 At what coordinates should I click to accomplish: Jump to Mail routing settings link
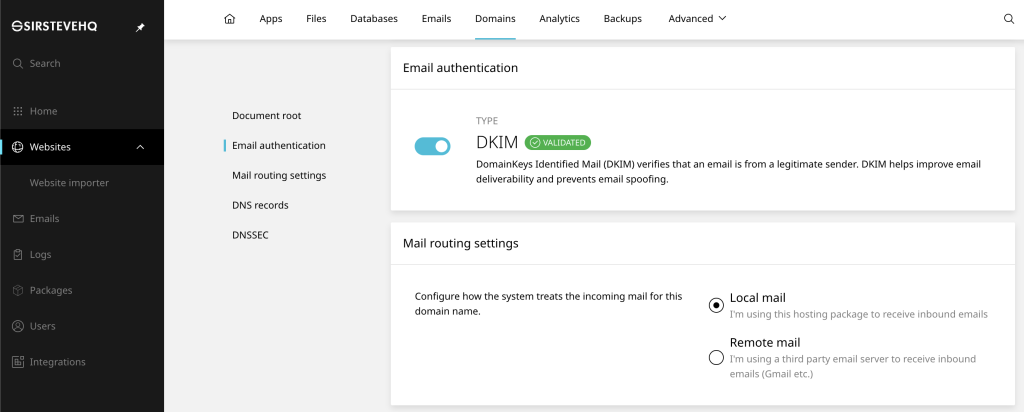(x=279, y=176)
